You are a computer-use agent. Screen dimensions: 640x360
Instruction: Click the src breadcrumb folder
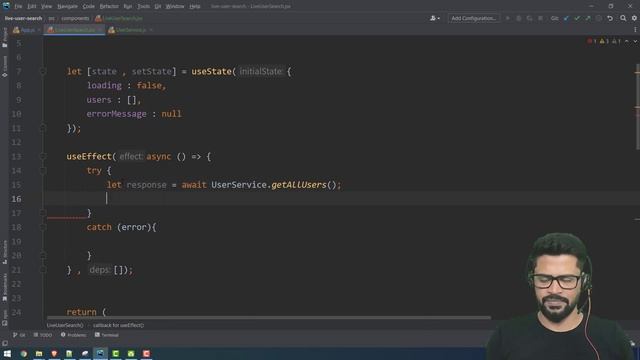pos(51,18)
